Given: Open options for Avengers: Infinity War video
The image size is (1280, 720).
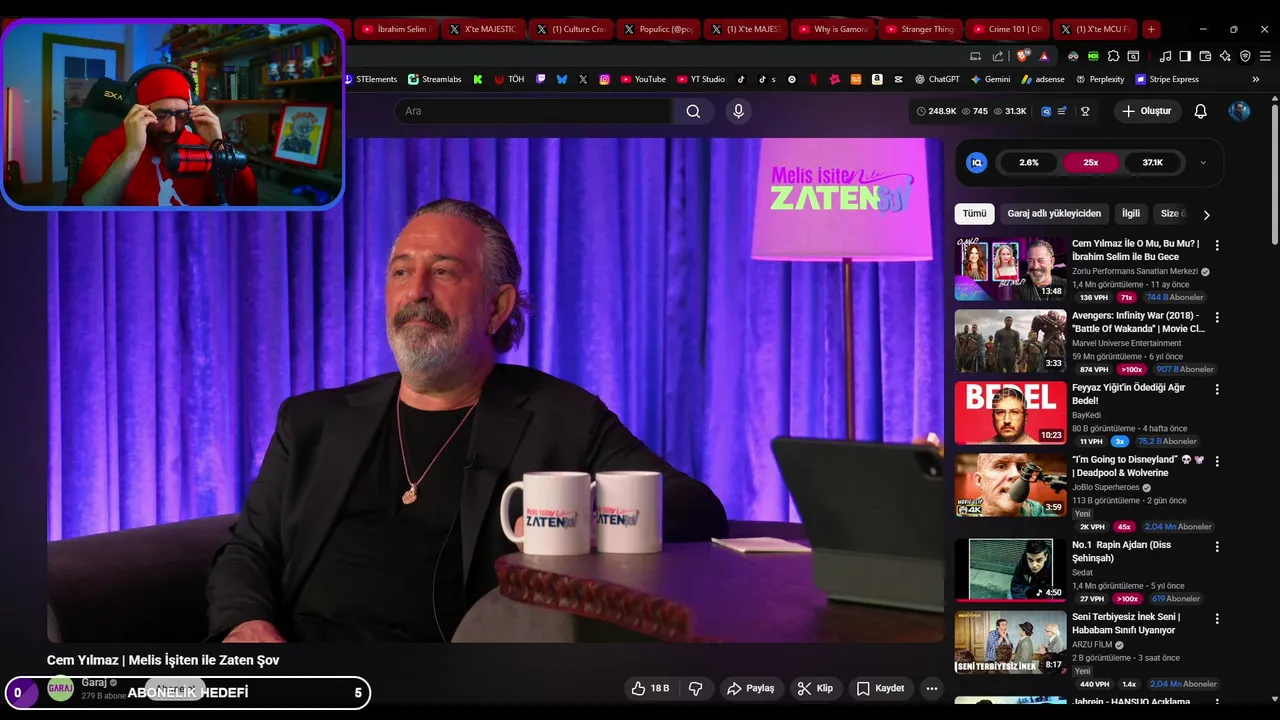Looking at the screenshot, I should [1217, 317].
